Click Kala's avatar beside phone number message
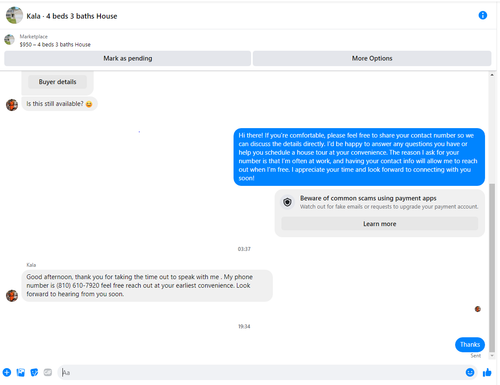The image size is (500, 385). (12, 295)
